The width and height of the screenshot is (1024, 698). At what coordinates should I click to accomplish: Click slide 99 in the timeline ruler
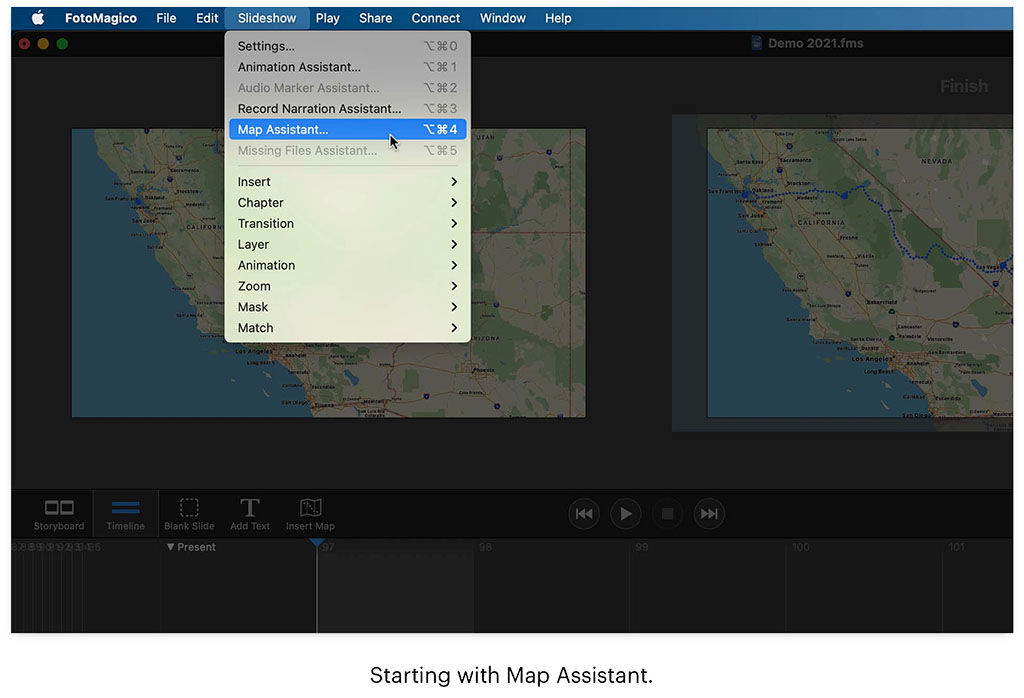pos(642,547)
